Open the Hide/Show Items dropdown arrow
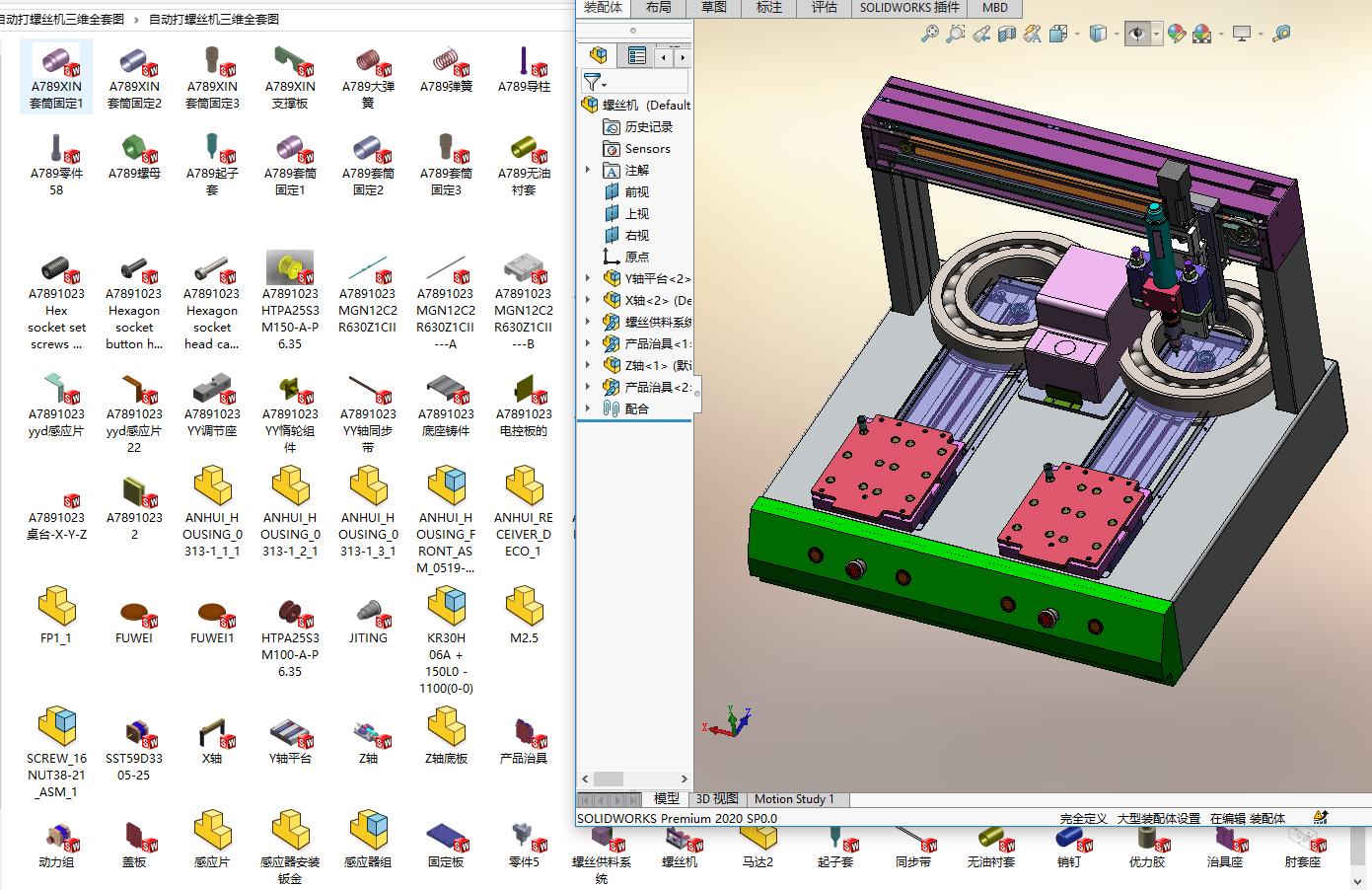Screen dimensions: 1372x890 1156,35
